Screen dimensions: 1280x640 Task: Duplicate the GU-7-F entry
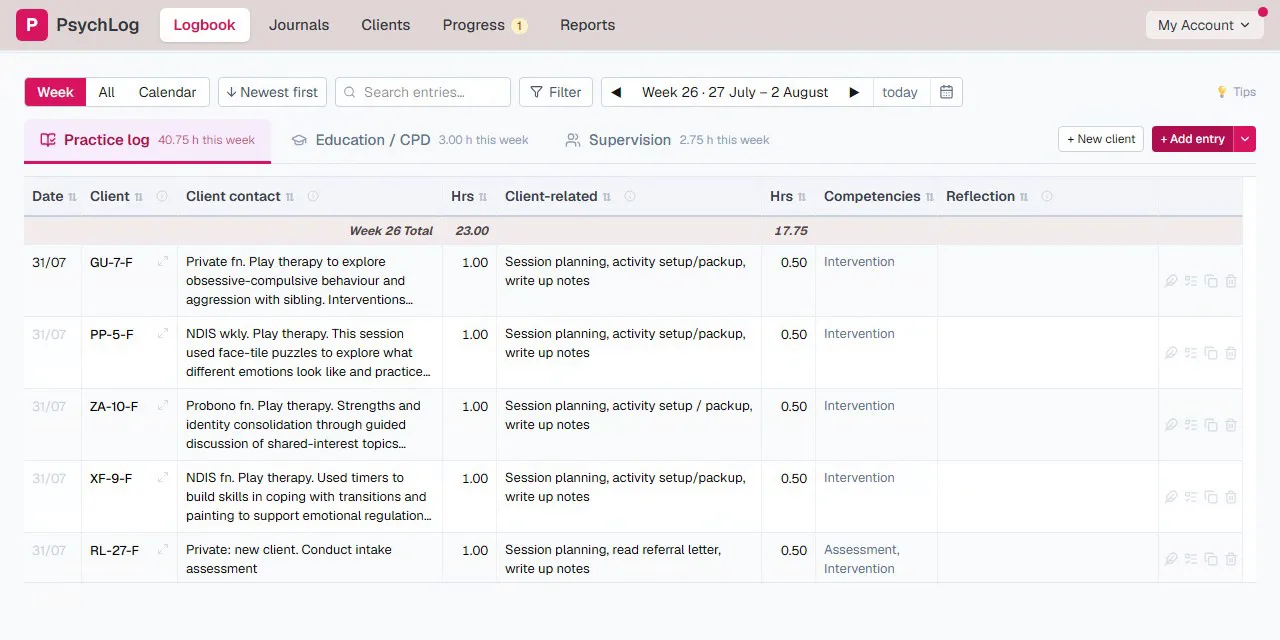1211,281
